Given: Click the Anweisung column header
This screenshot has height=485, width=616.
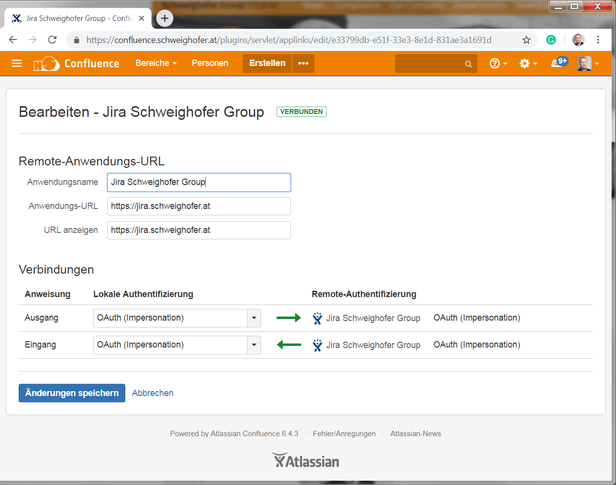Looking at the screenshot, I should pyautogui.click(x=48, y=294).
